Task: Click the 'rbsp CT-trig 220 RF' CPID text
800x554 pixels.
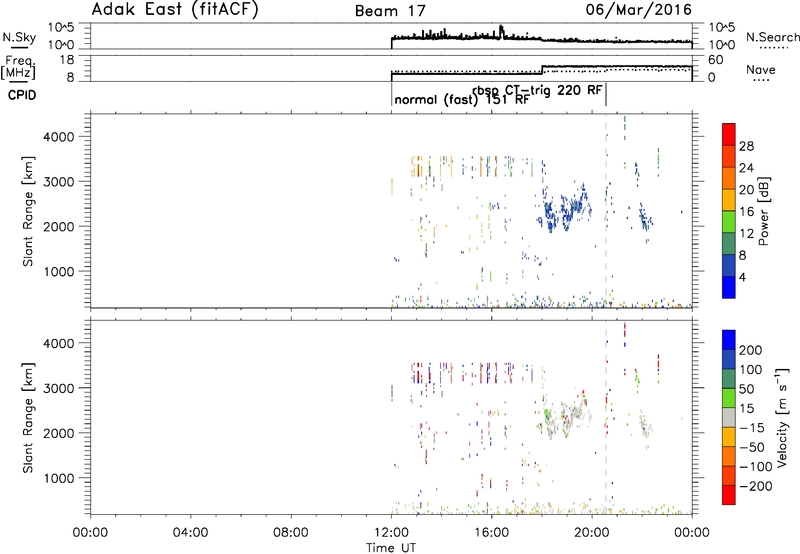Action: pyautogui.click(x=537, y=90)
